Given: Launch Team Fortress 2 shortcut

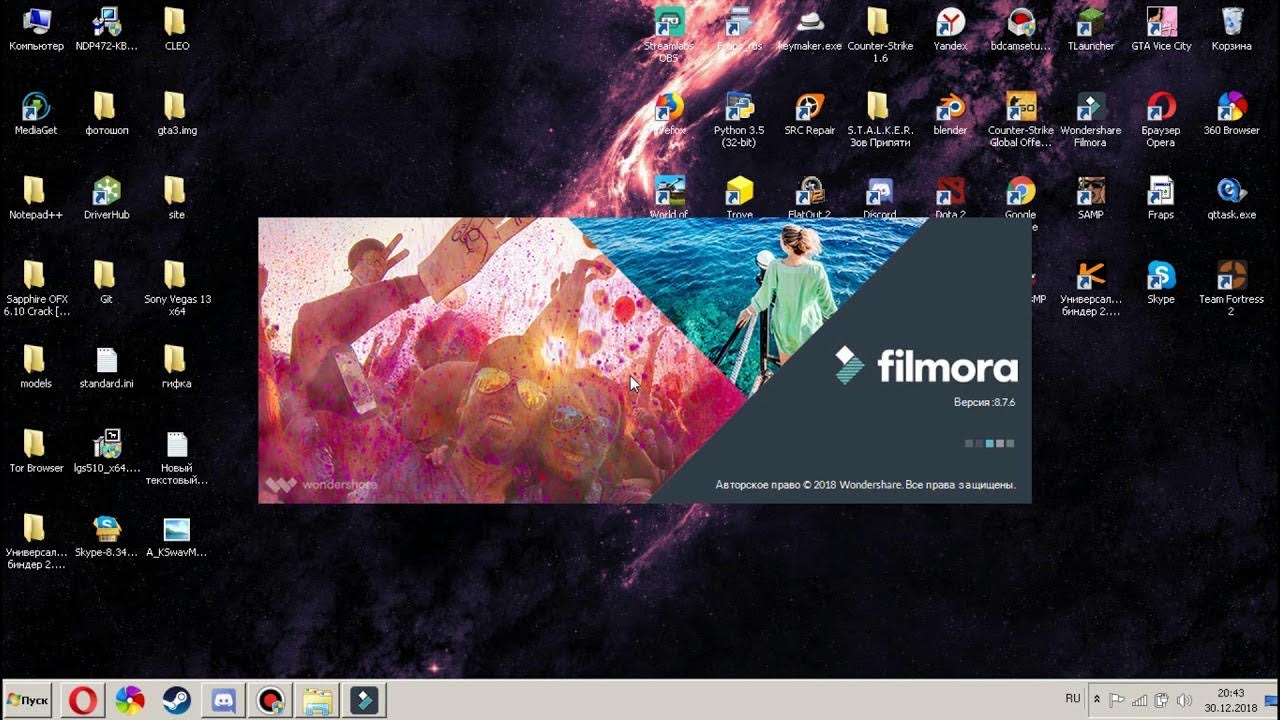Looking at the screenshot, I should coord(1232,288).
